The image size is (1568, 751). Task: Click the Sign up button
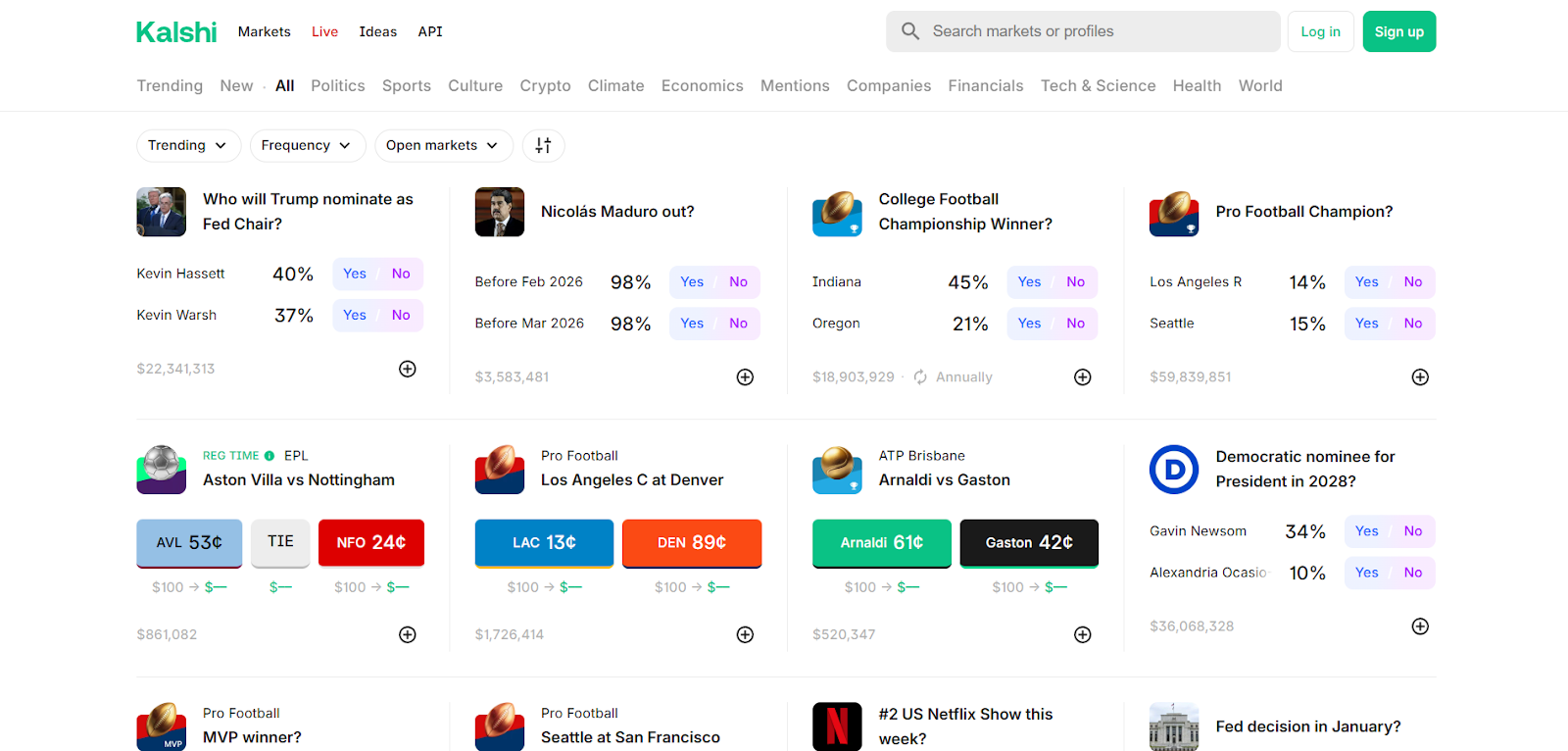pyautogui.click(x=1399, y=31)
